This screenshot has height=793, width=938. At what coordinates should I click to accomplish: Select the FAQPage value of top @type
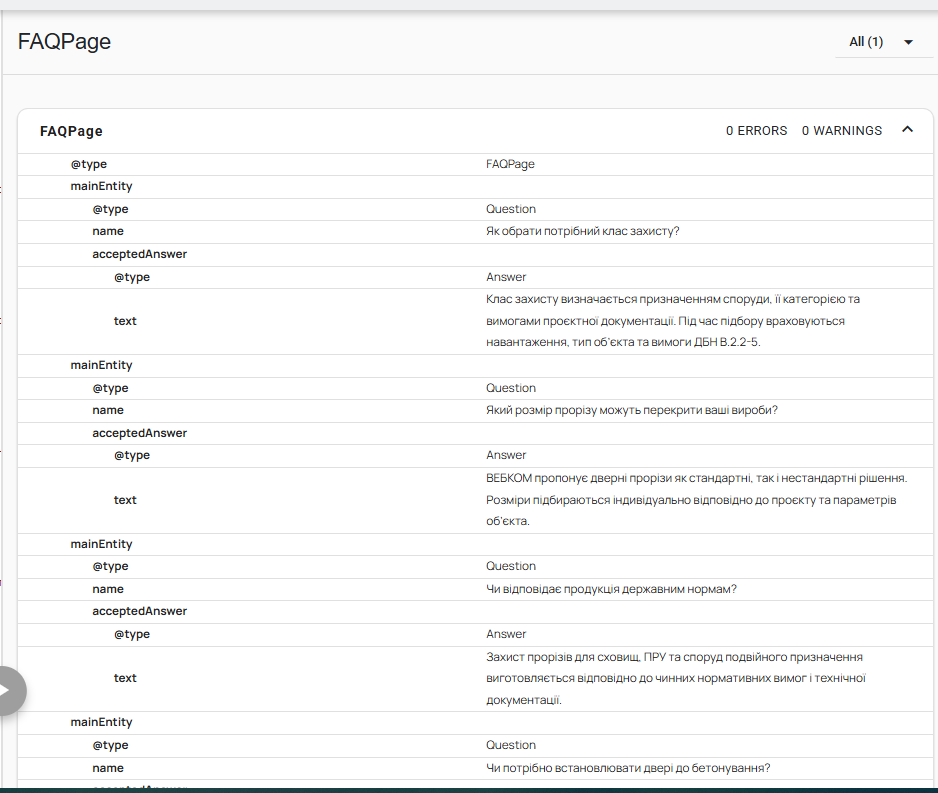[510, 164]
